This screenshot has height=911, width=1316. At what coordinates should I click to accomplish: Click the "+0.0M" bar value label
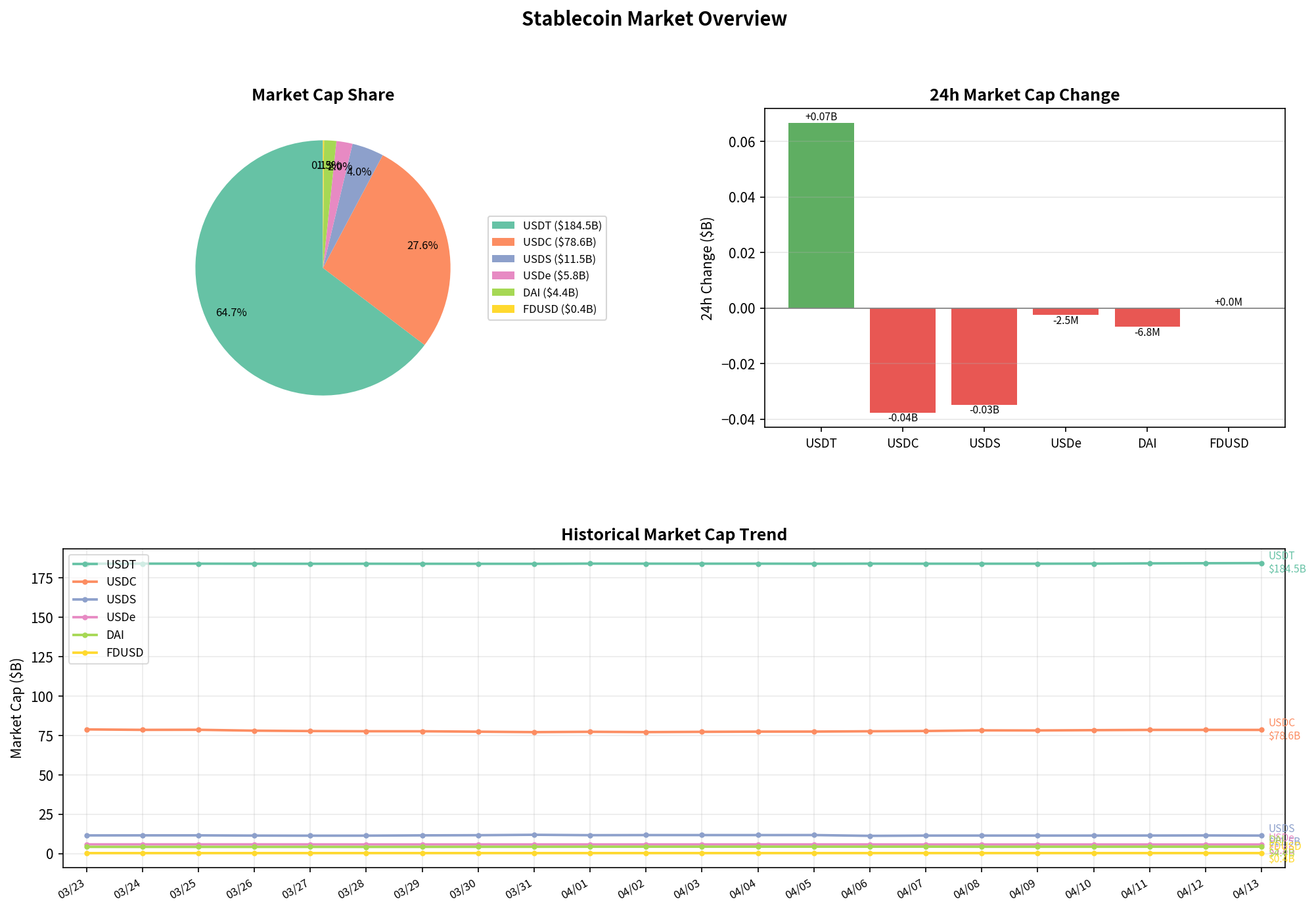click(x=1229, y=302)
